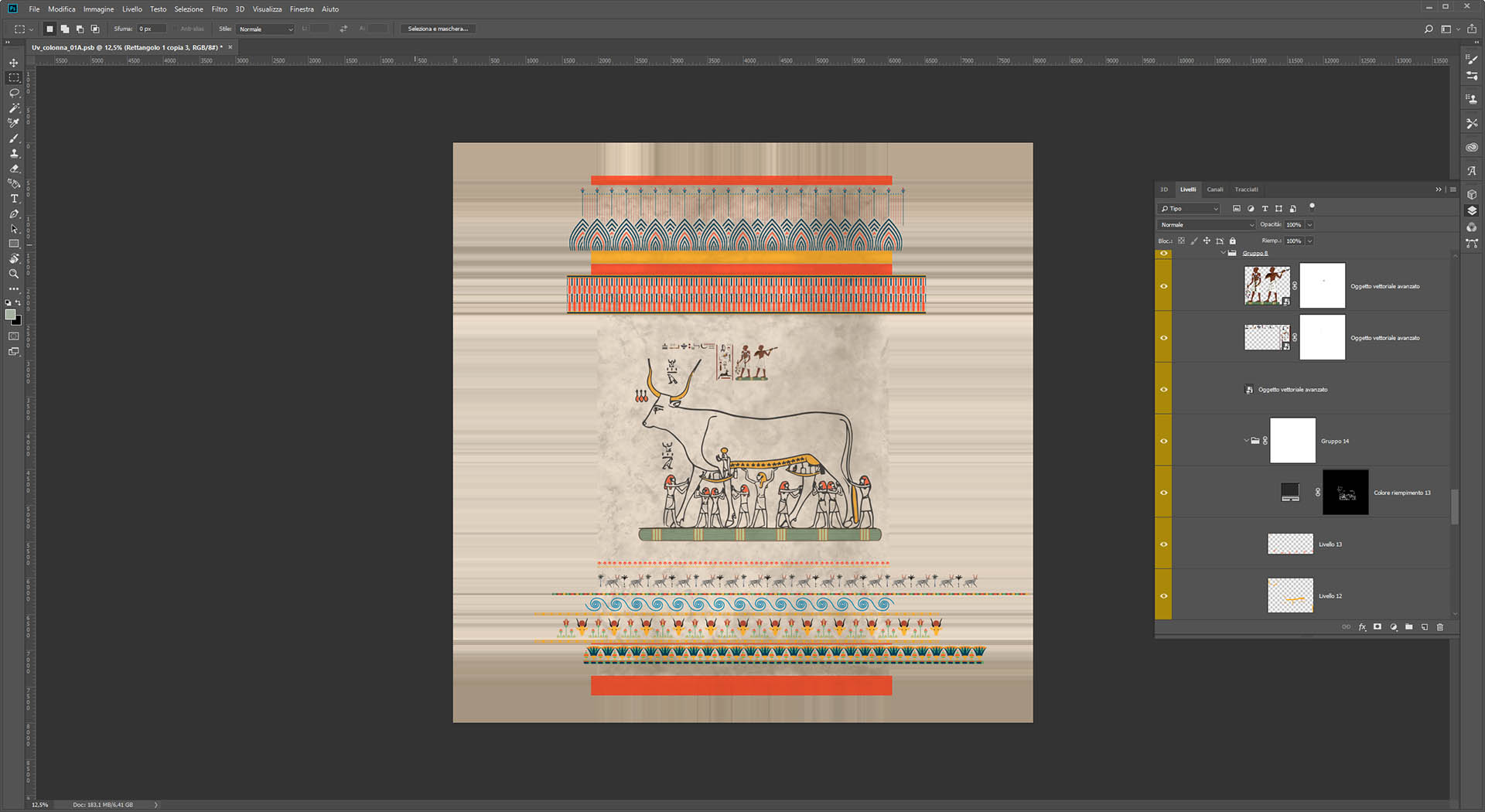This screenshot has width=1485, height=812.
Task: Select the Path Selection arrow tool
Action: click(14, 229)
